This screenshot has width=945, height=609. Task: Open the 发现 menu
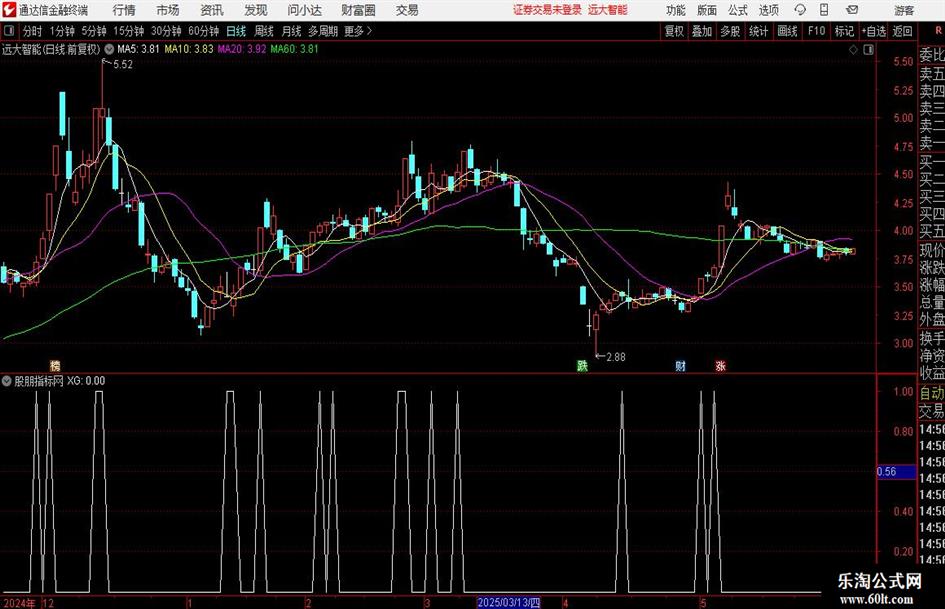click(x=256, y=10)
